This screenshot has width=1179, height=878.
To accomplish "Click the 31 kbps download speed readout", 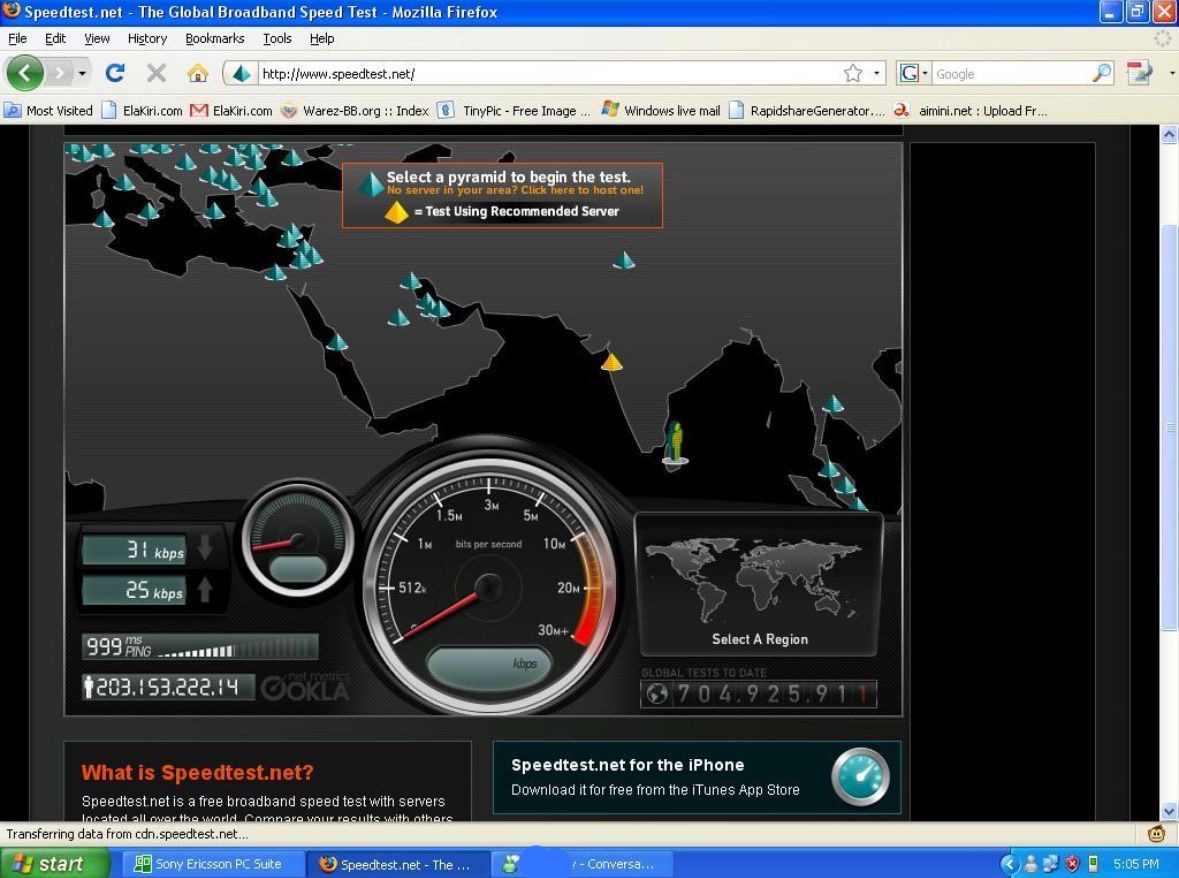I will point(134,550).
